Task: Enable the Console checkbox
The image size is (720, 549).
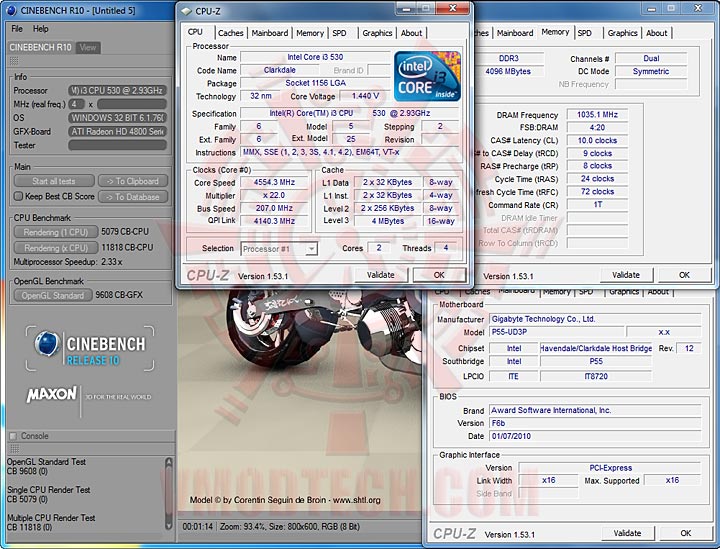Action: pos(13,436)
